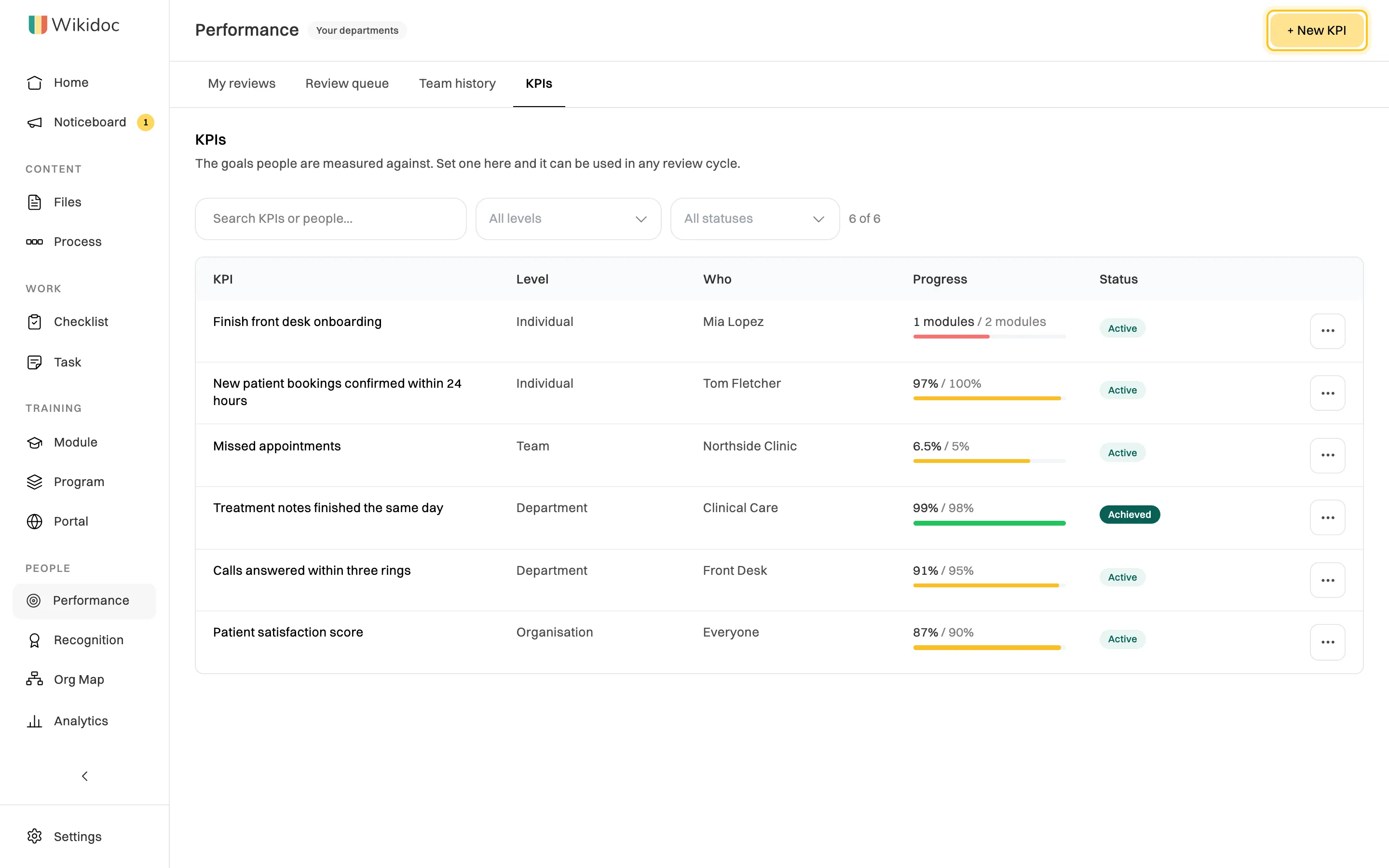Click Front Desk in Who column

tap(735, 570)
